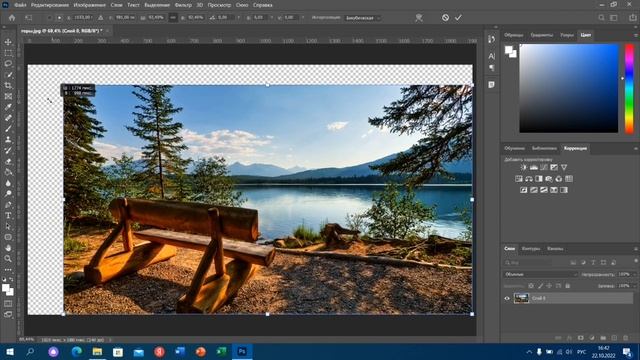The height and width of the screenshot is (360, 640).
Task: Commit the transform with the checkmark
Action: 458,18
